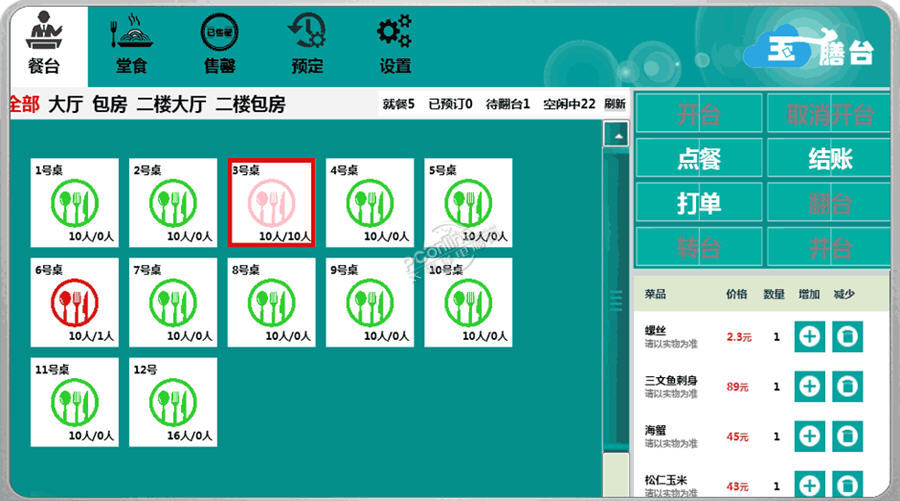The height and width of the screenshot is (501, 900).
Task: Remove 松仁玉米 from the order
Action: point(847,484)
